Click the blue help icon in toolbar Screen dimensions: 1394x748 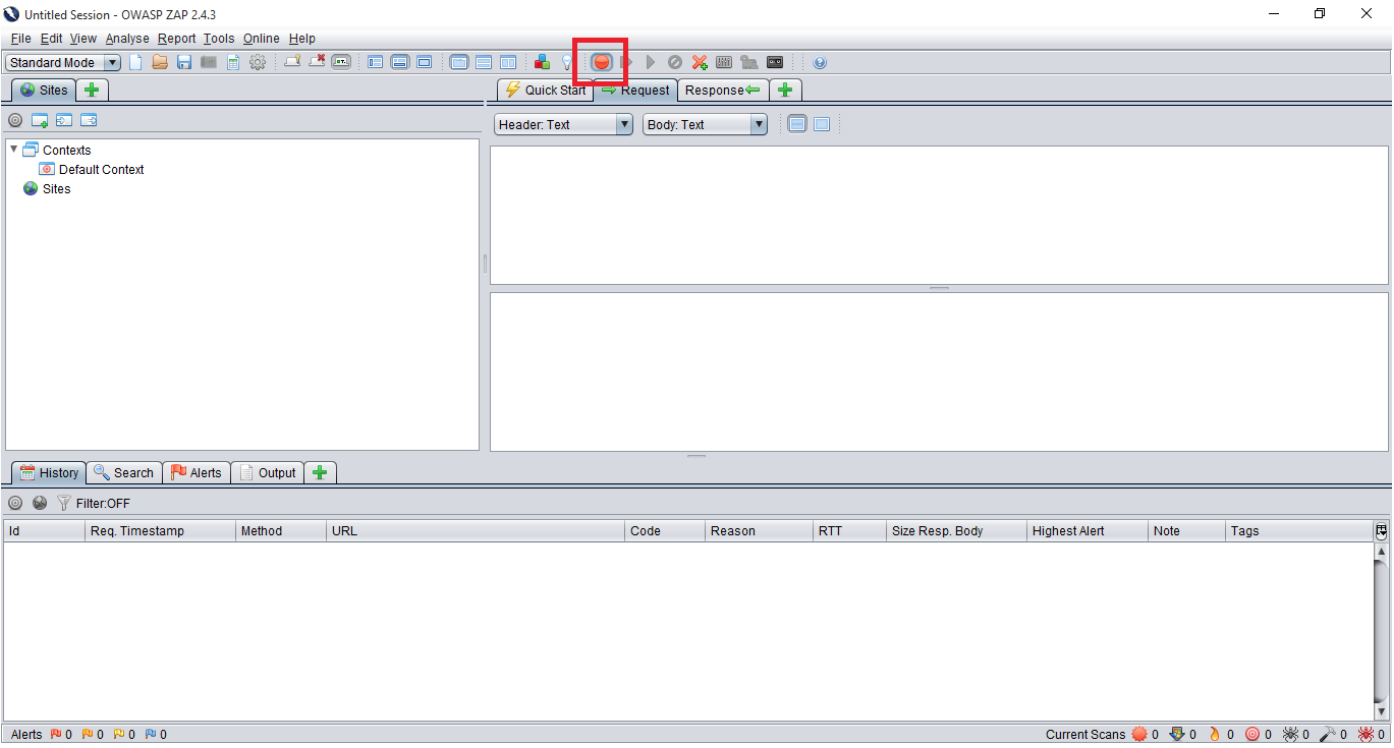point(820,63)
